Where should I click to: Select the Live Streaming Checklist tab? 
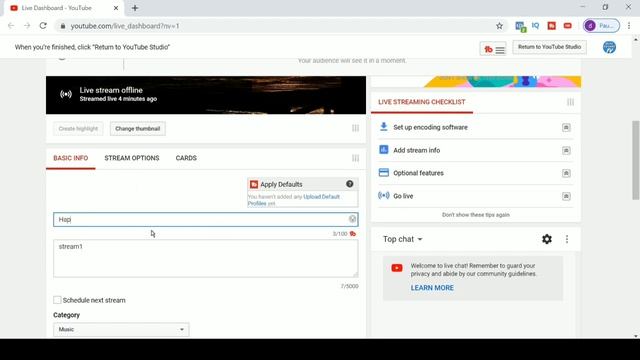[422, 102]
